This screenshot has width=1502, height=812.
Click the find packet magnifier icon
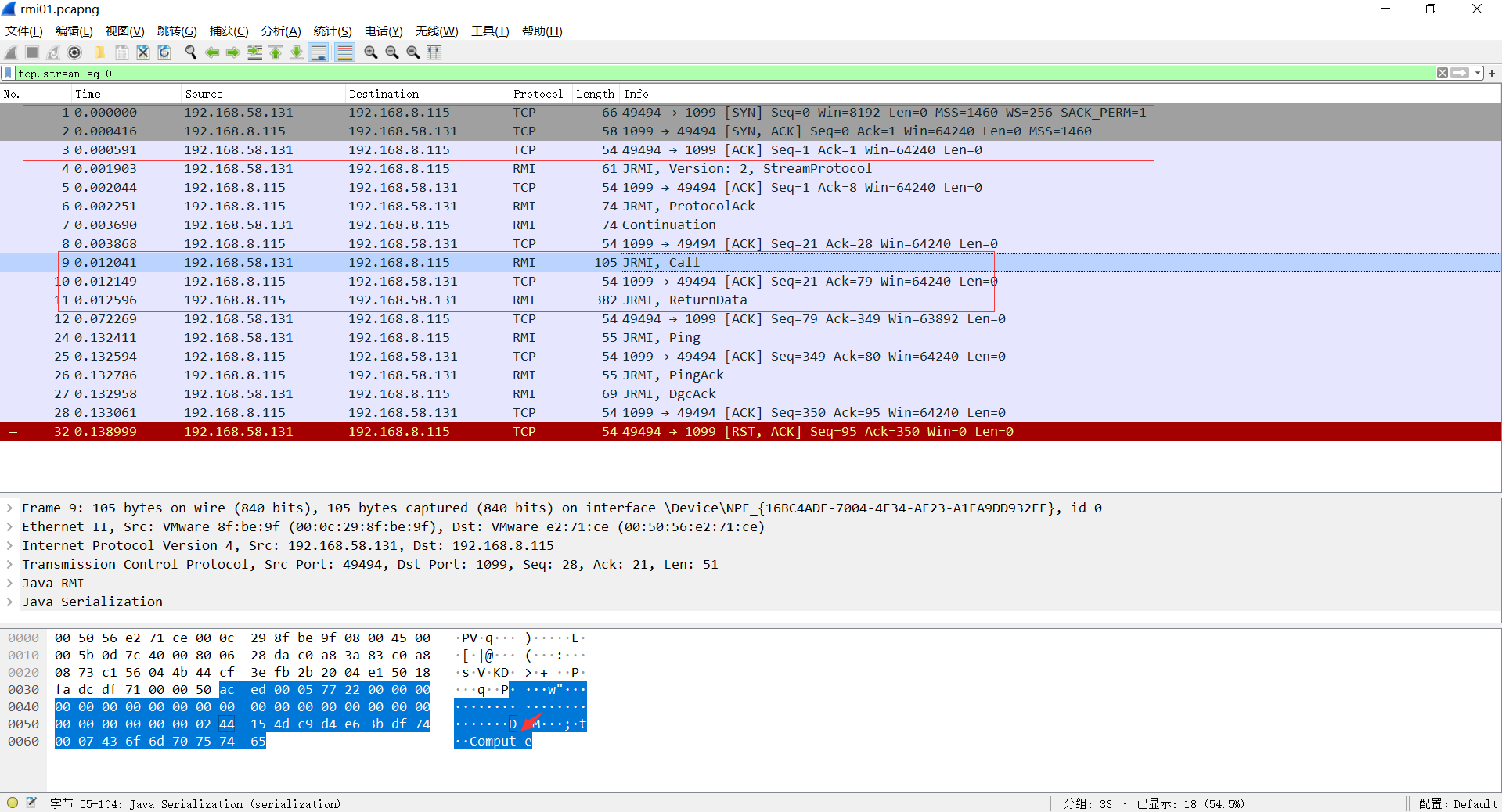190,52
